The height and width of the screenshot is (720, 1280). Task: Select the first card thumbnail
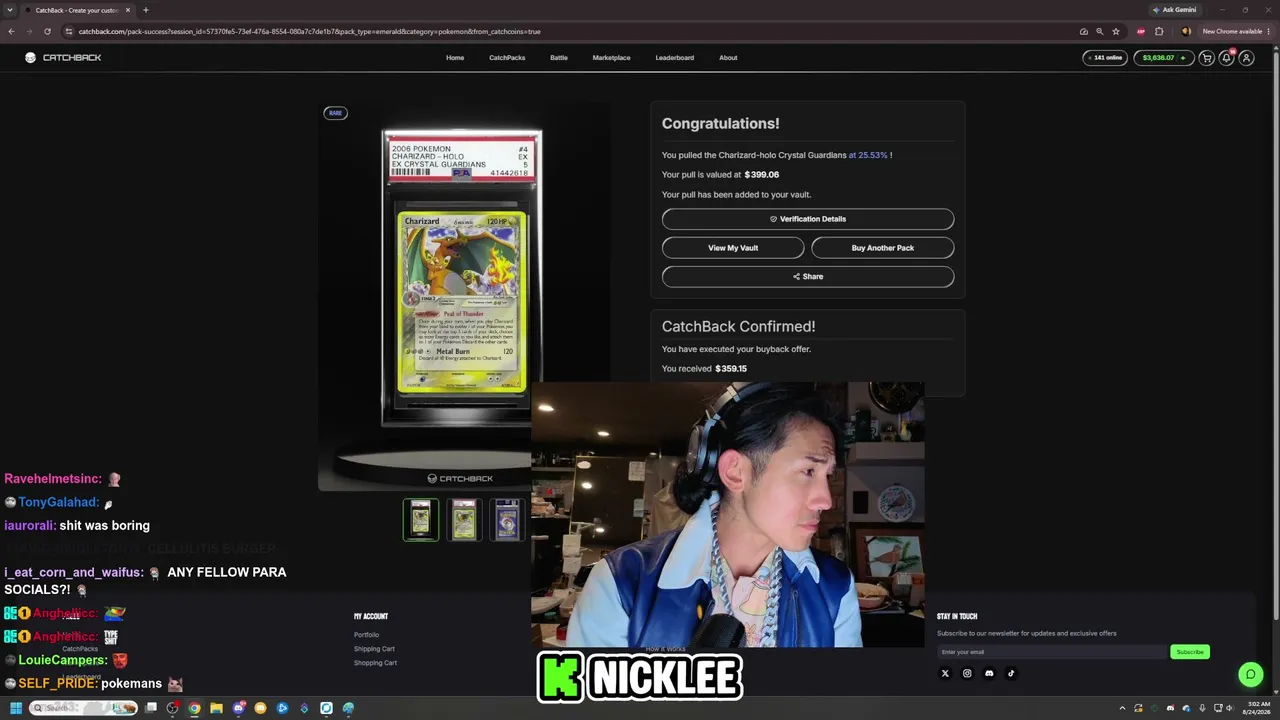coord(421,520)
